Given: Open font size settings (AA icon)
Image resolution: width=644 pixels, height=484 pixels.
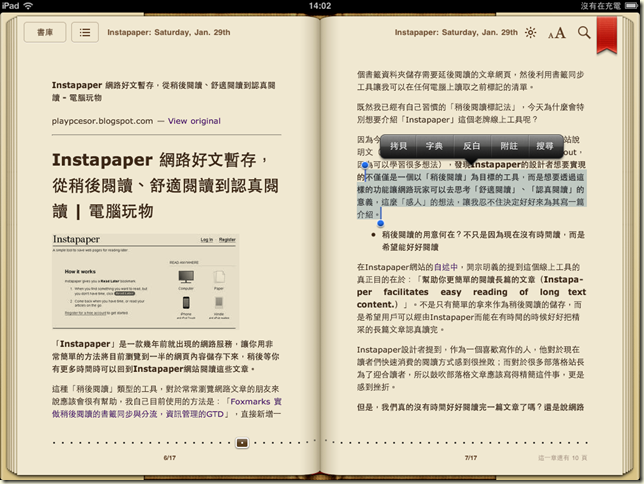Looking at the screenshot, I should coord(557,33).
